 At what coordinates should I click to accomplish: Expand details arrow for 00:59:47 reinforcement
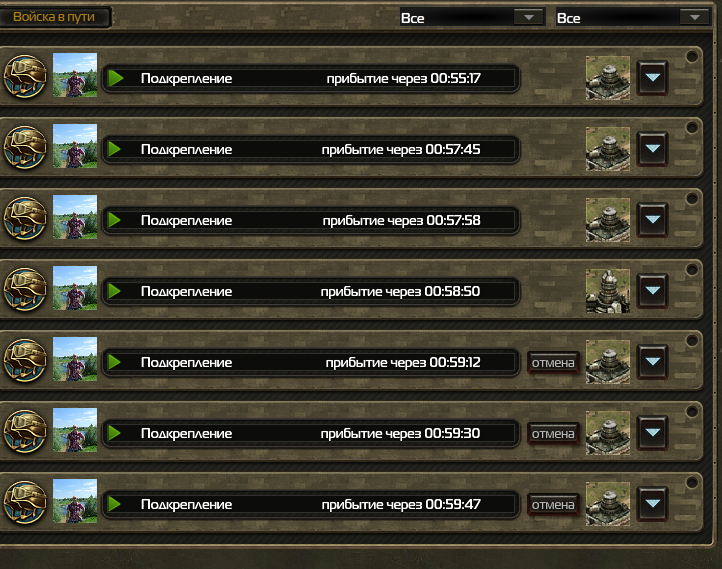652,504
